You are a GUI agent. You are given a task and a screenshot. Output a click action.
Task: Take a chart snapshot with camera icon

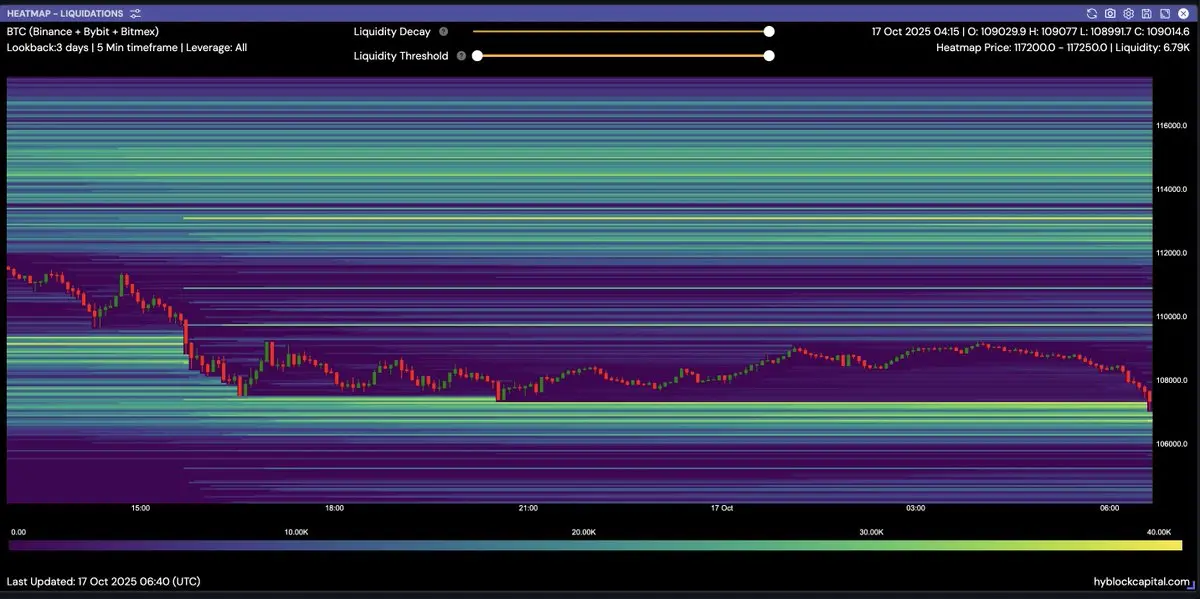1110,14
